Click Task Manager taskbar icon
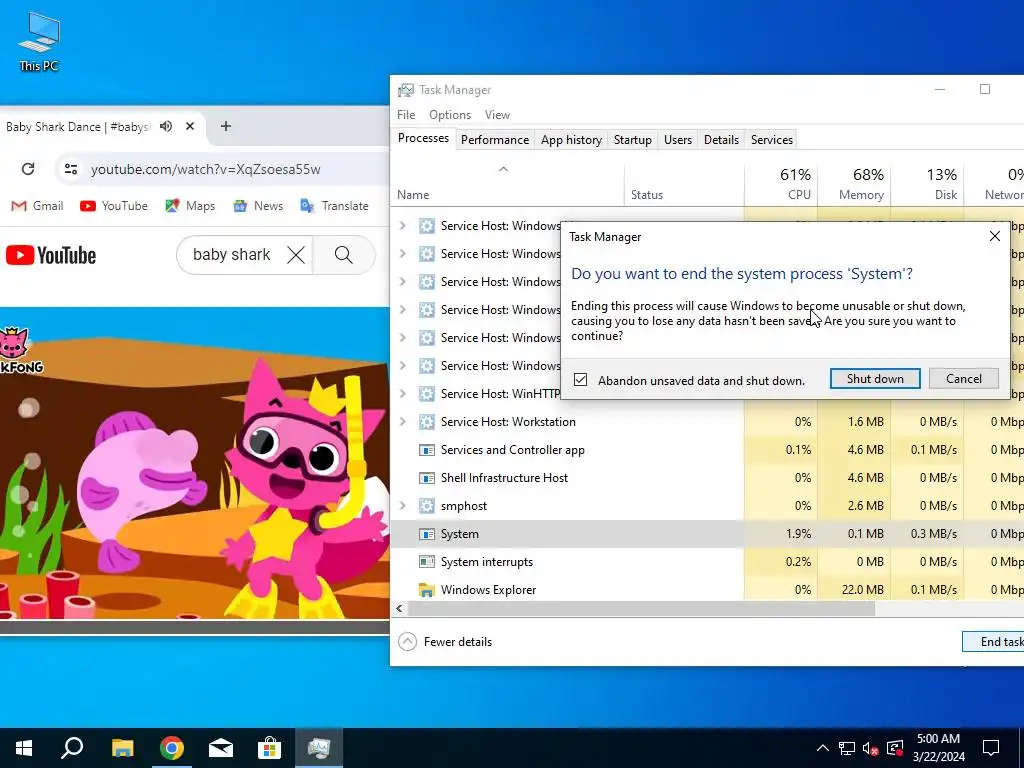Image resolution: width=1024 pixels, height=768 pixels. [x=319, y=748]
